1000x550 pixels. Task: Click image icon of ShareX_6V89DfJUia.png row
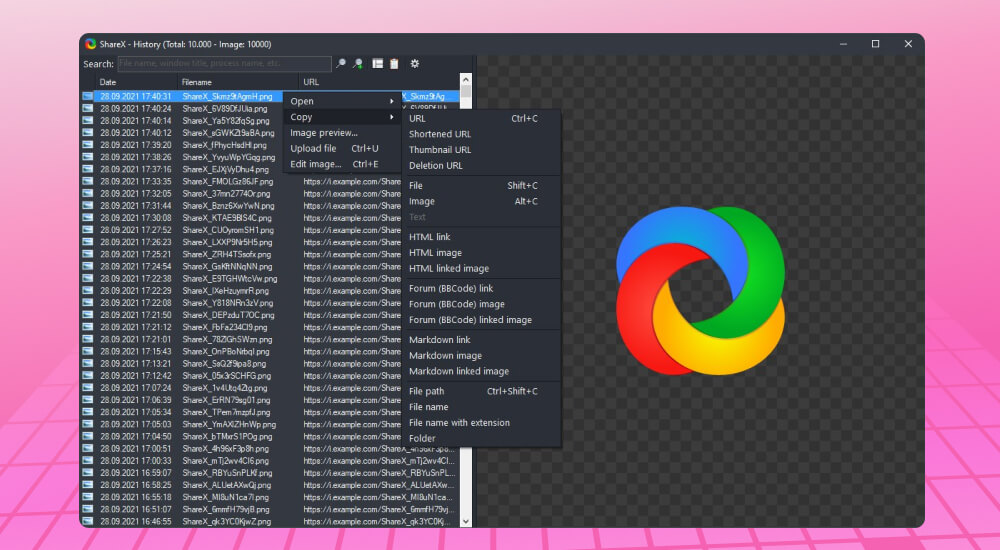tap(87, 108)
